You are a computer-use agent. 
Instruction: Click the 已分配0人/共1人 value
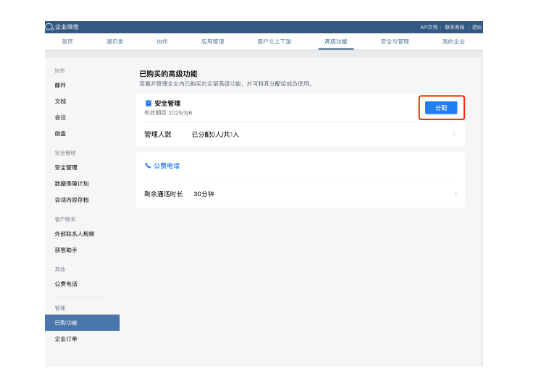coord(216,134)
